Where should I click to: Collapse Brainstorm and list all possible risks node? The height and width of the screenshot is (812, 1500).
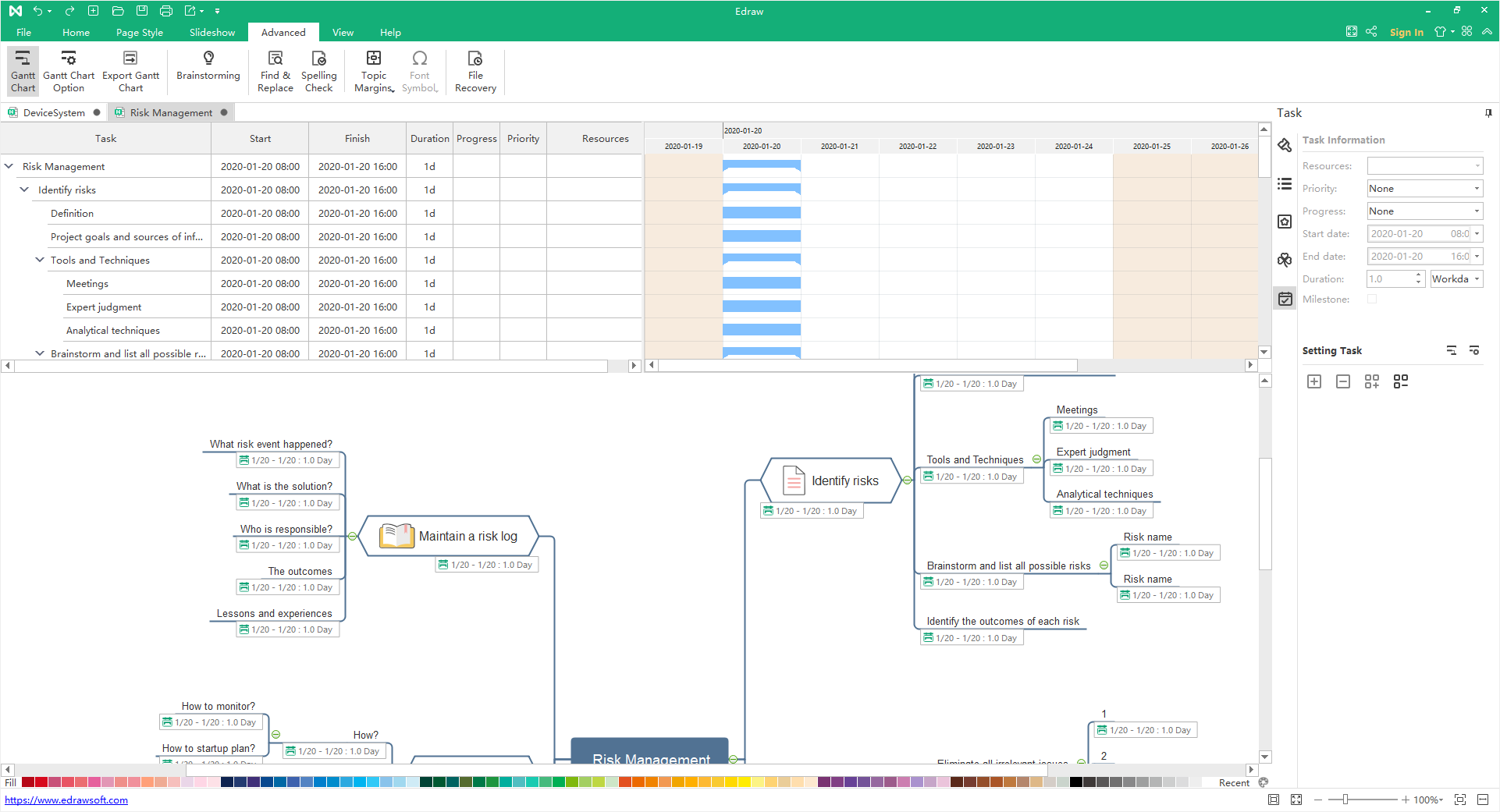(x=1104, y=566)
